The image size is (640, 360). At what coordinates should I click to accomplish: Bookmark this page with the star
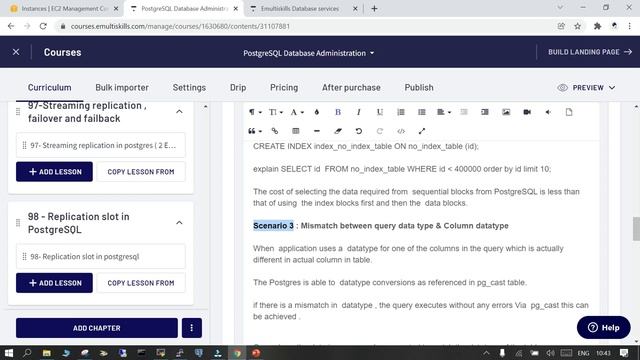578,26
